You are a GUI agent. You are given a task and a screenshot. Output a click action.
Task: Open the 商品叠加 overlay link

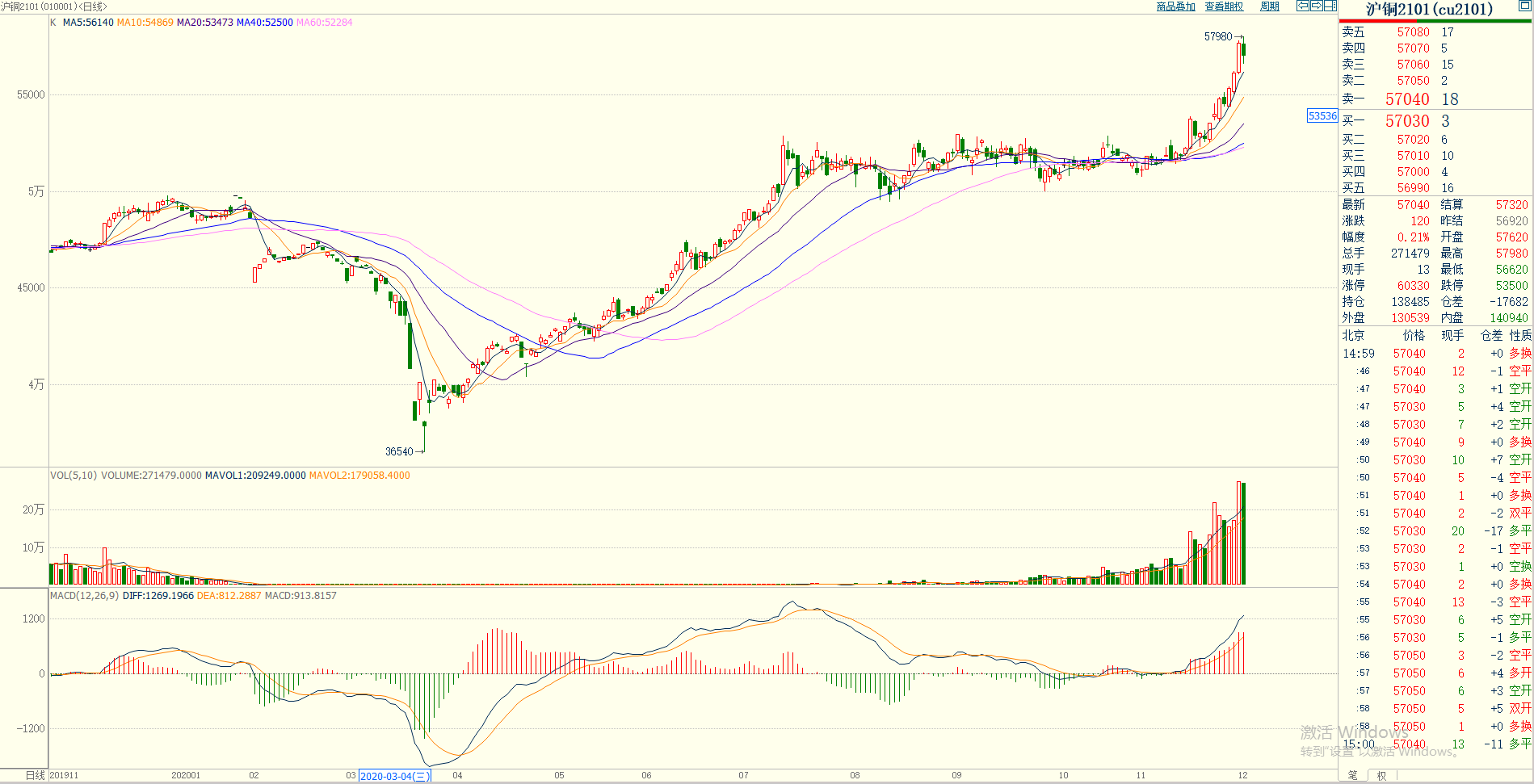[x=1175, y=6]
